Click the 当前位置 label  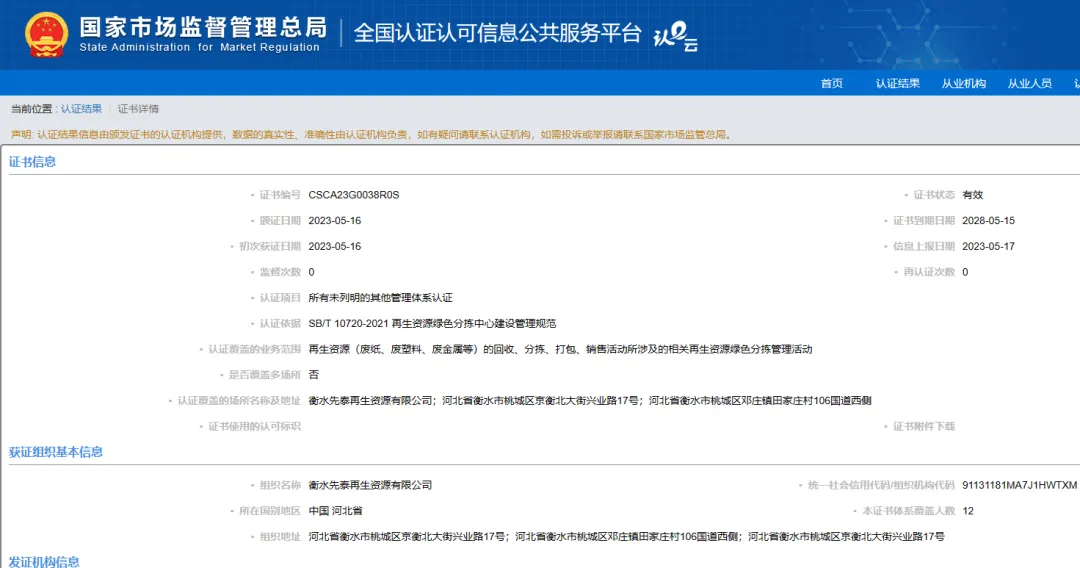coord(32,109)
